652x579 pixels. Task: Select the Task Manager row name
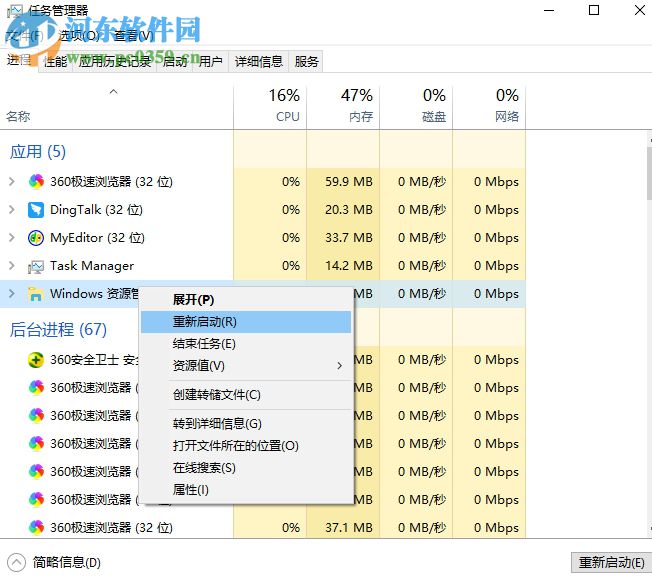point(92,266)
